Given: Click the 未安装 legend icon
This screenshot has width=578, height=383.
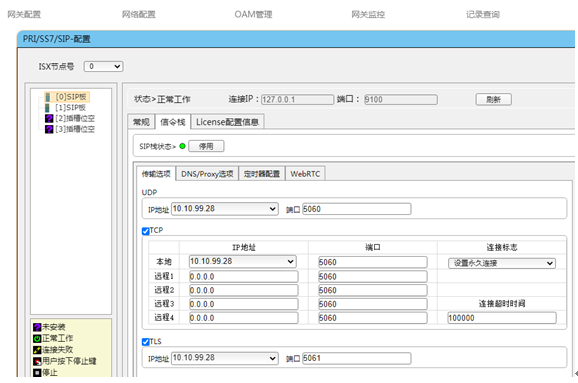Looking at the screenshot, I should (x=37, y=327).
